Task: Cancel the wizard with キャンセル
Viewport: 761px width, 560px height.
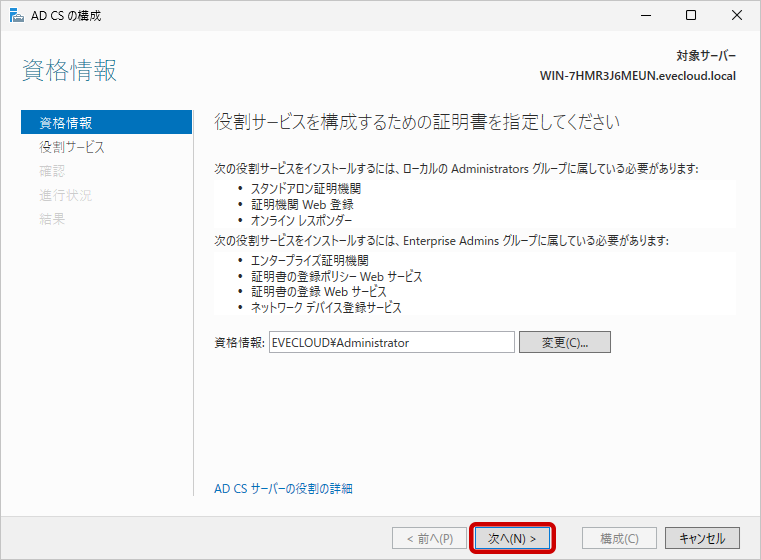Action: tap(702, 538)
